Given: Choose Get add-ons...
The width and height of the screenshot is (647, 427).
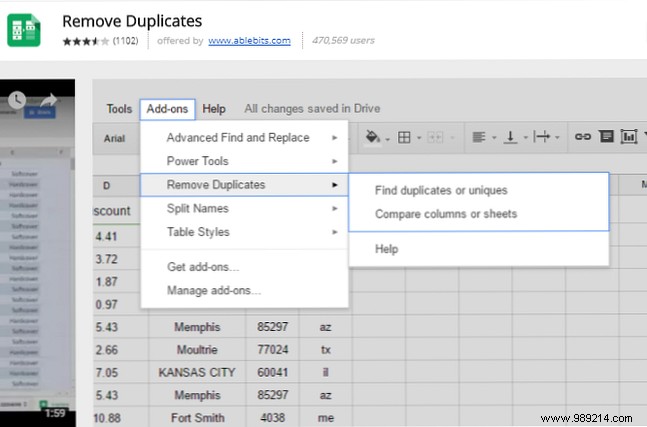Looking at the screenshot, I should click(244, 267).
